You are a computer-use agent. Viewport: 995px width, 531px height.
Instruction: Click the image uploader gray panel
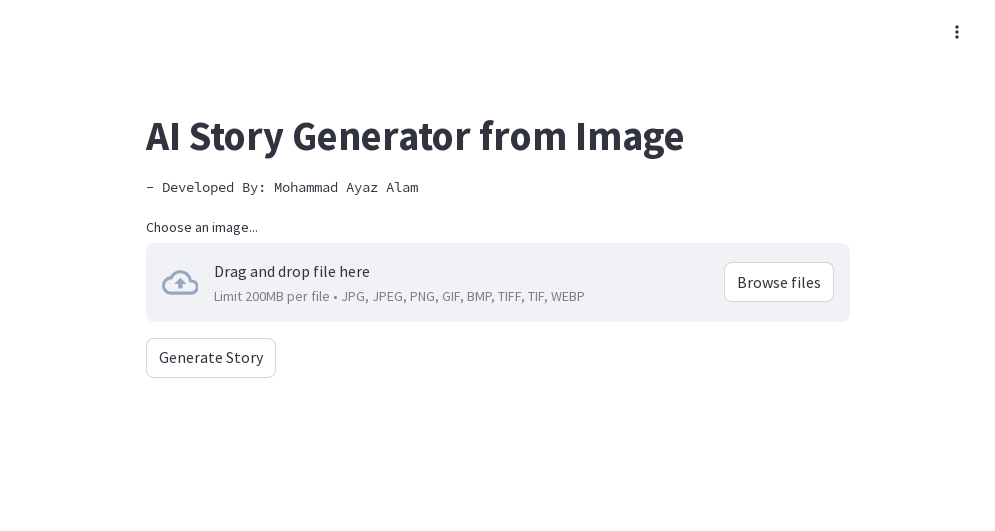pyautogui.click(x=640, y=305)
